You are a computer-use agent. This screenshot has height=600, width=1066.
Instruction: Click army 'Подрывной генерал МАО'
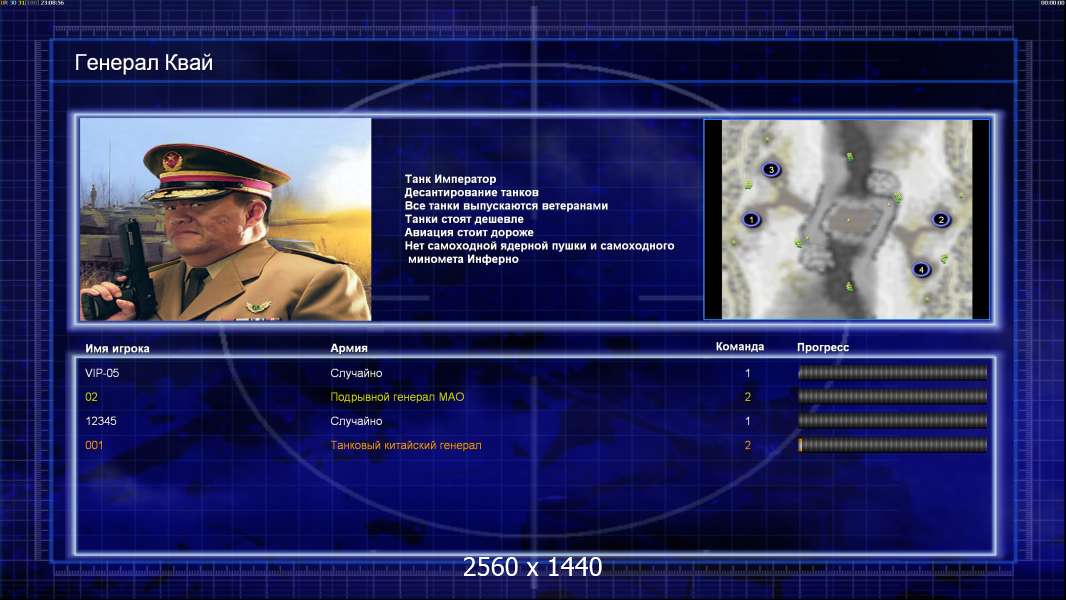coord(397,397)
